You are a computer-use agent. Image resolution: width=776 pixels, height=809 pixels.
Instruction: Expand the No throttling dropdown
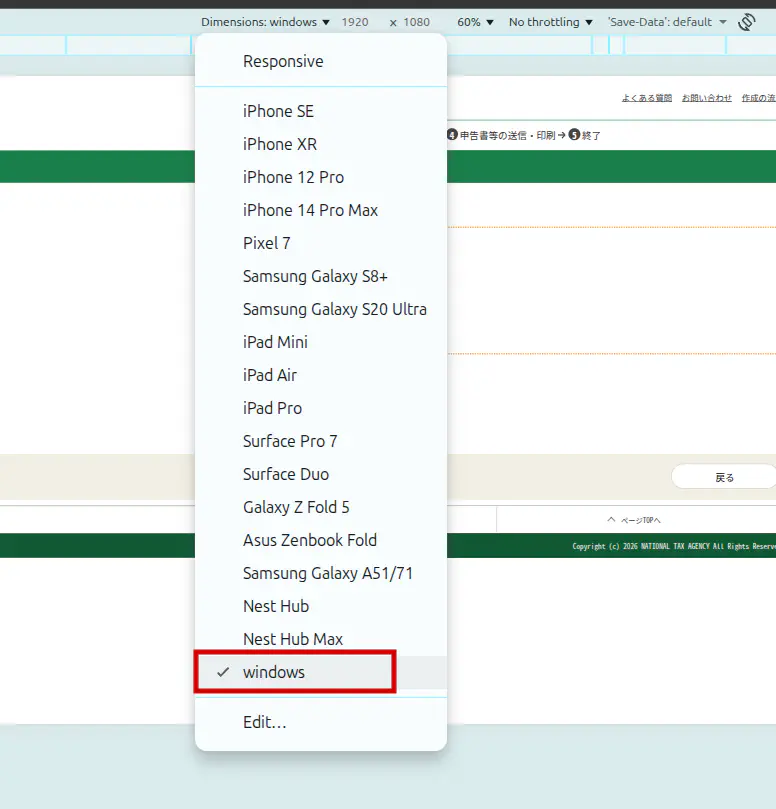[x=550, y=22]
